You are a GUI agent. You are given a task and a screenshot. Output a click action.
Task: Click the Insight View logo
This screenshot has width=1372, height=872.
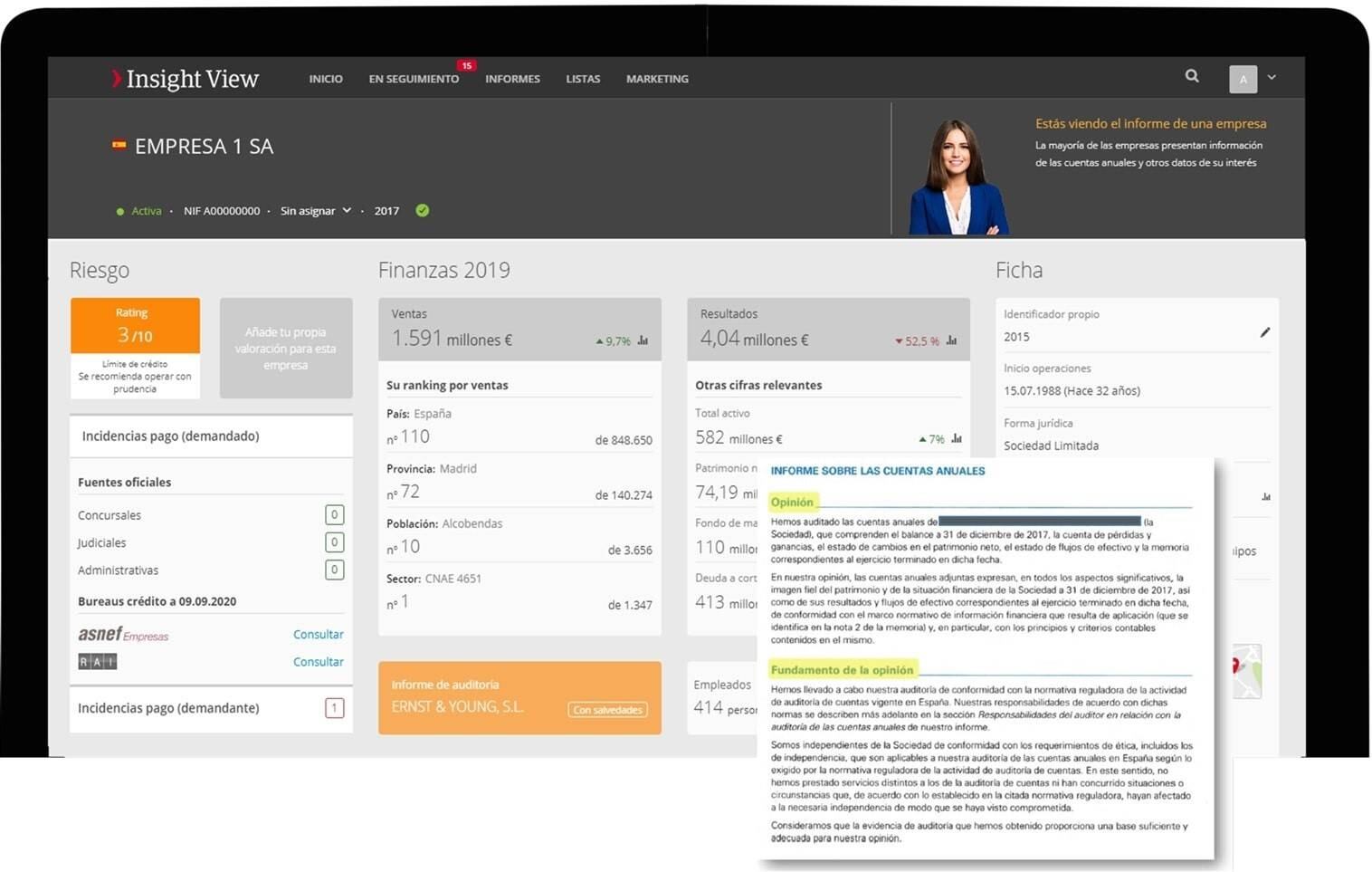click(186, 79)
